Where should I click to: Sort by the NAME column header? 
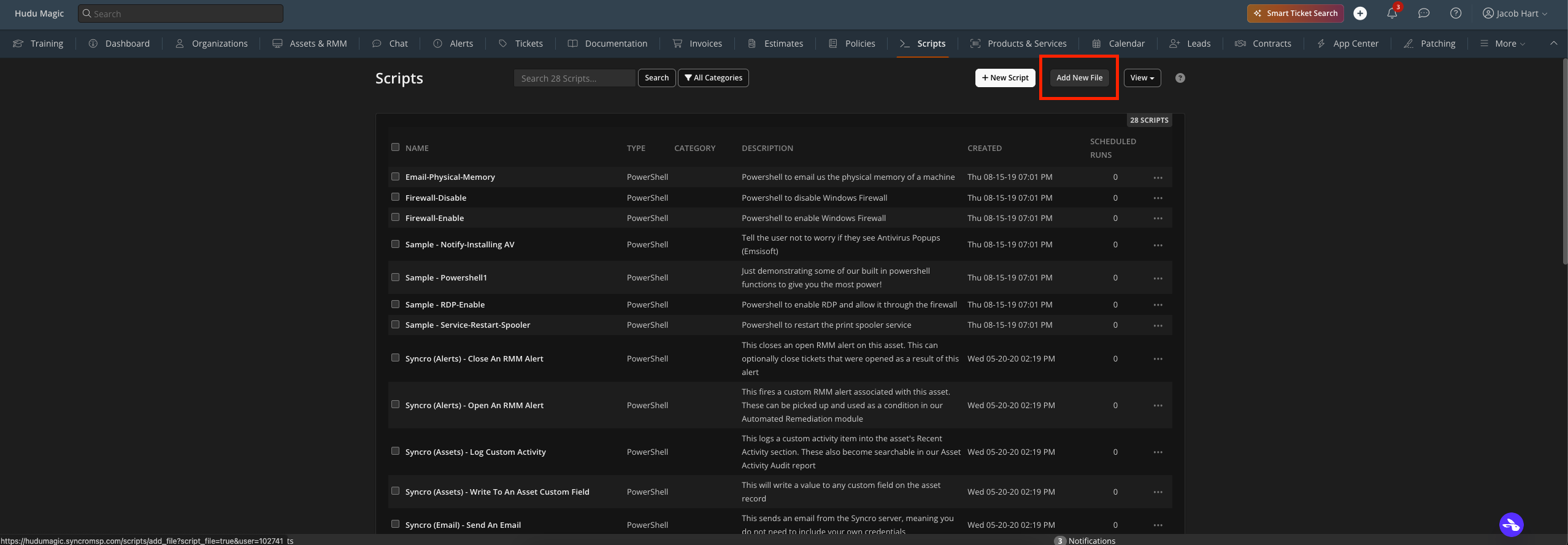coord(417,149)
